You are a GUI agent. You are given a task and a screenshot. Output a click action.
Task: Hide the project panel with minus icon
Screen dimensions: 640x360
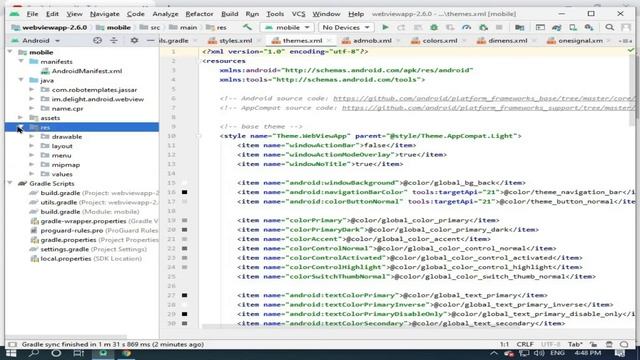pos(151,40)
